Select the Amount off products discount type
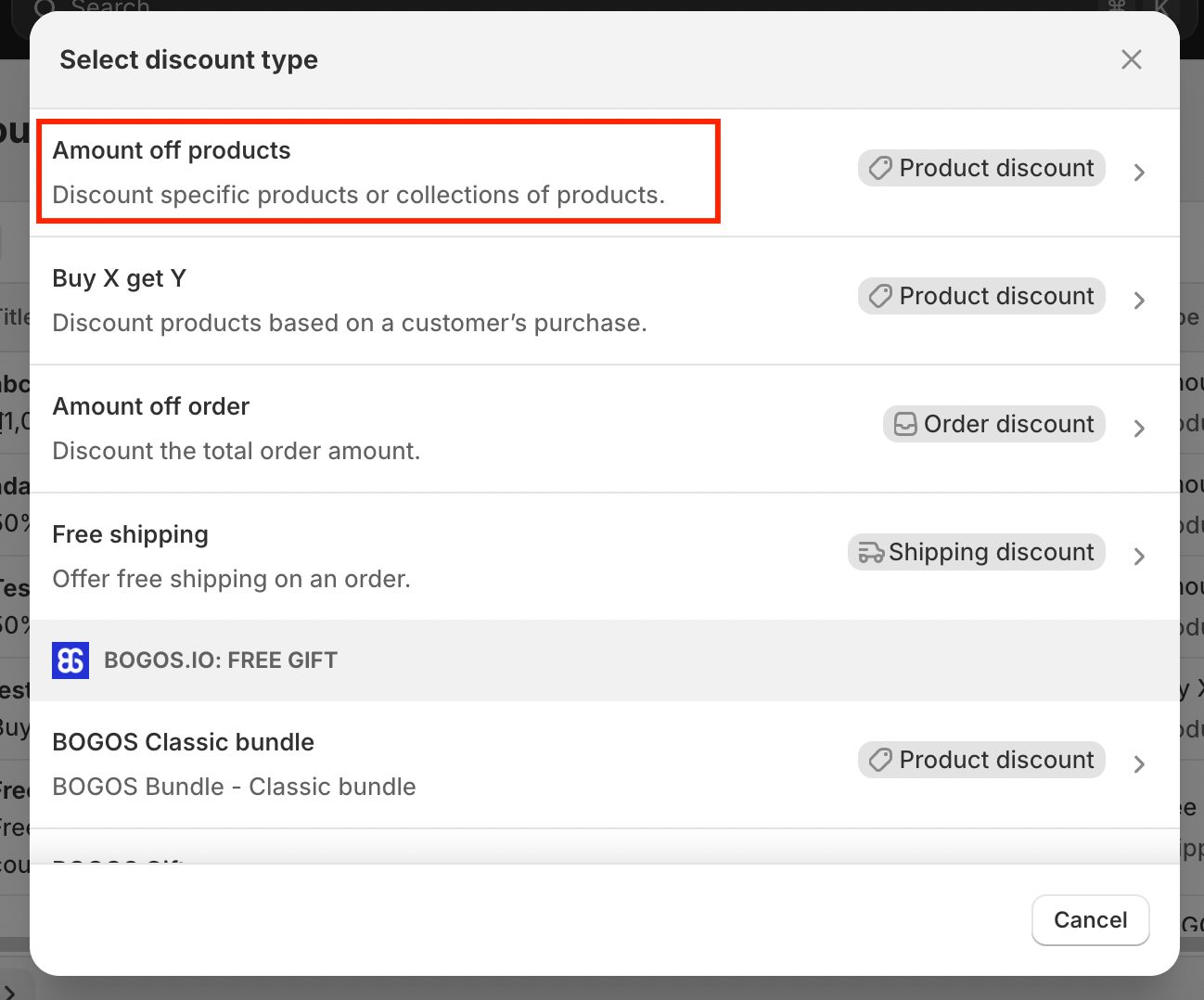This screenshot has height=1000, width=1204. [x=371, y=172]
